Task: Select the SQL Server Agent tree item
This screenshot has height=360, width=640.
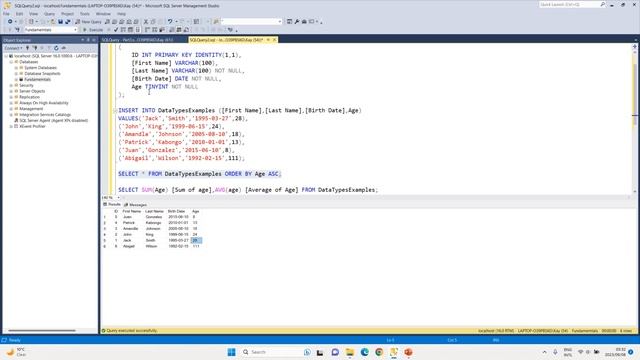Action: 53,121
